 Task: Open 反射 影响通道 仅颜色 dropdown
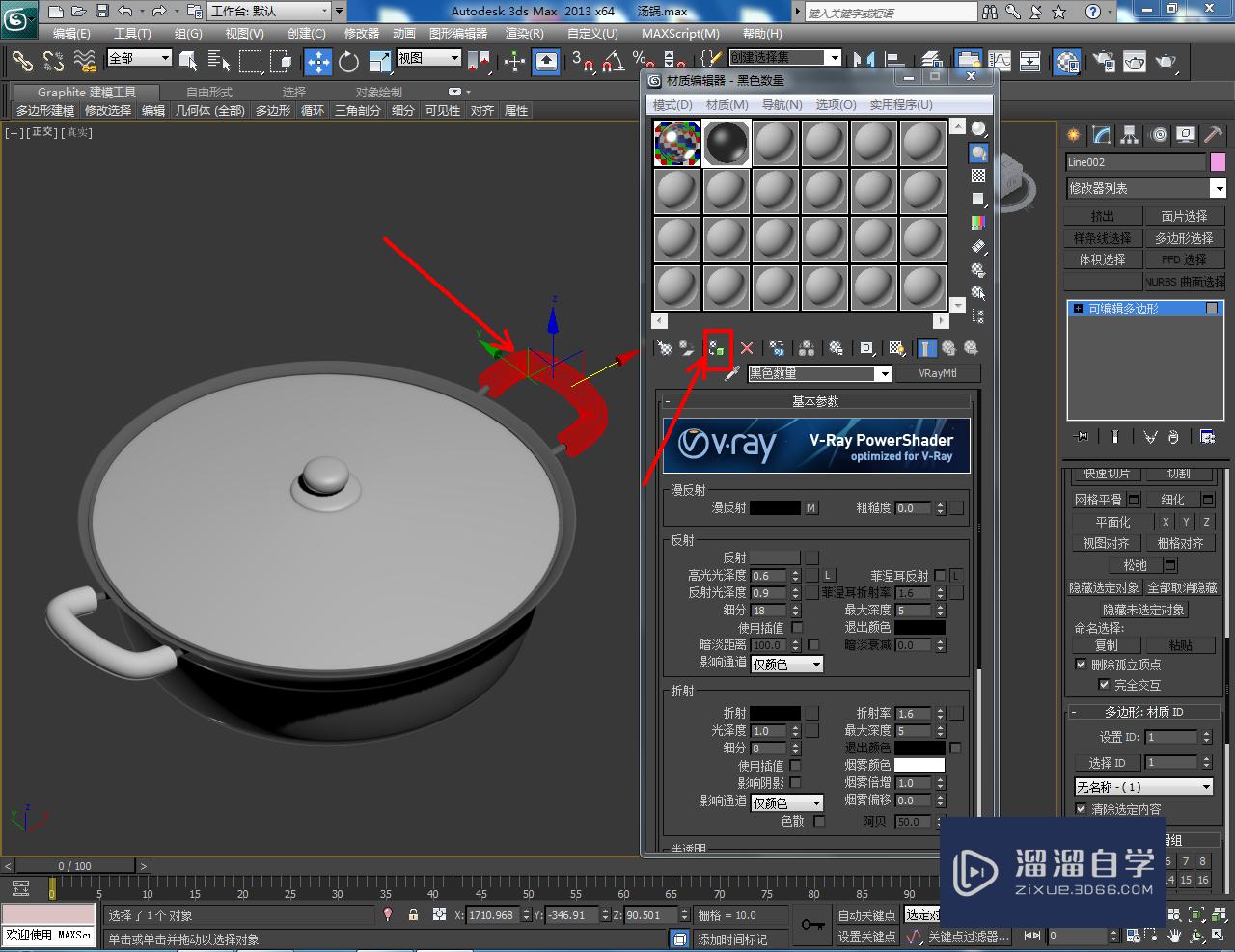click(786, 664)
